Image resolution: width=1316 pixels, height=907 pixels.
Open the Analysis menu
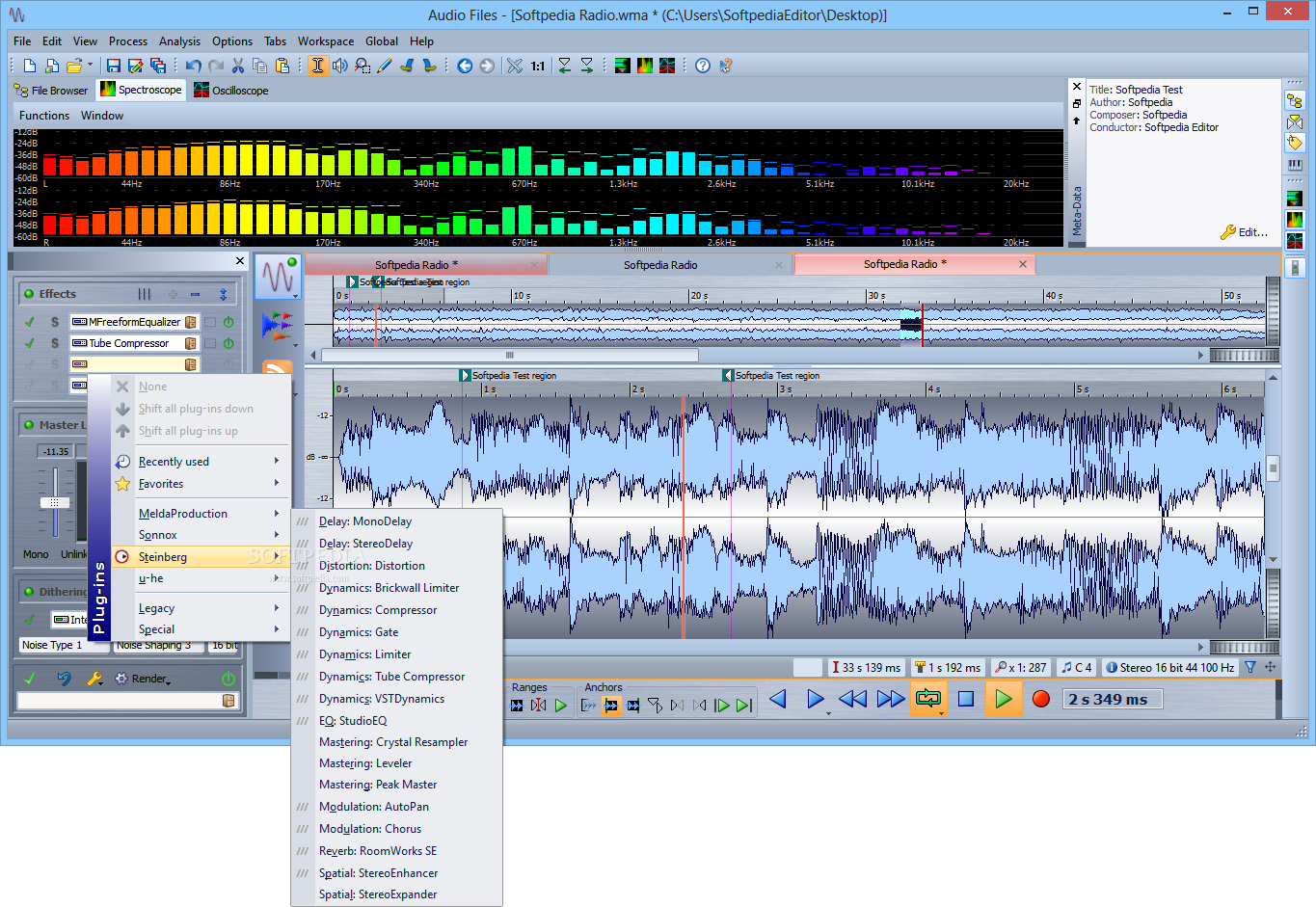(x=179, y=41)
